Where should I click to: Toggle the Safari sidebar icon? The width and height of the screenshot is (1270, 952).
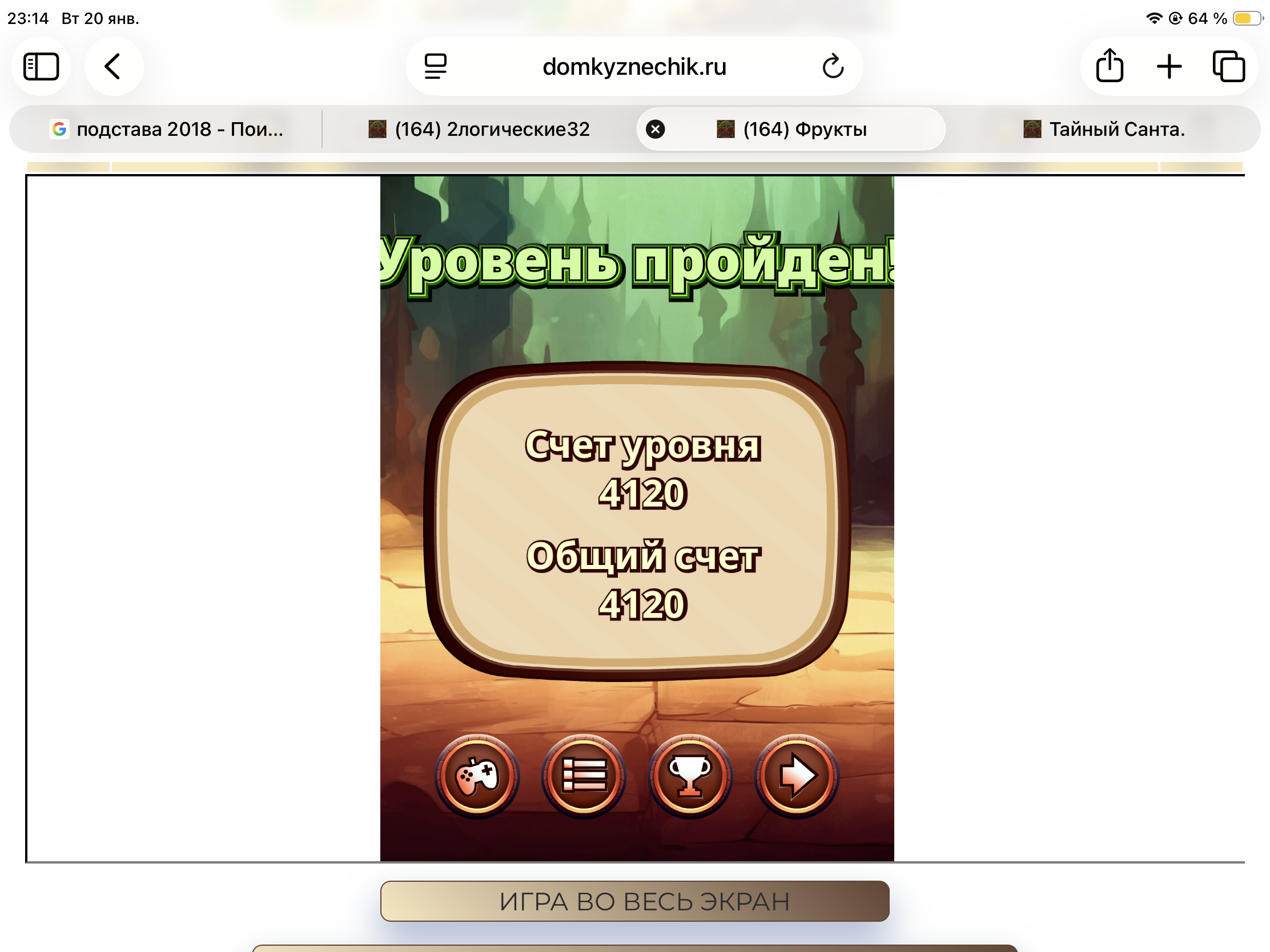coord(41,67)
